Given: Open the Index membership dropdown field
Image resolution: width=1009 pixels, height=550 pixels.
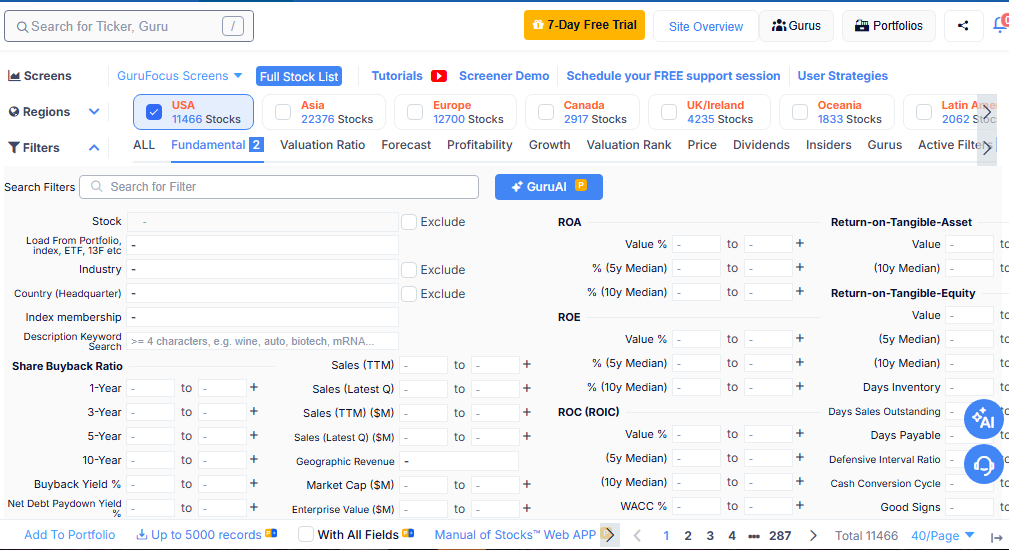Looking at the screenshot, I should (263, 317).
